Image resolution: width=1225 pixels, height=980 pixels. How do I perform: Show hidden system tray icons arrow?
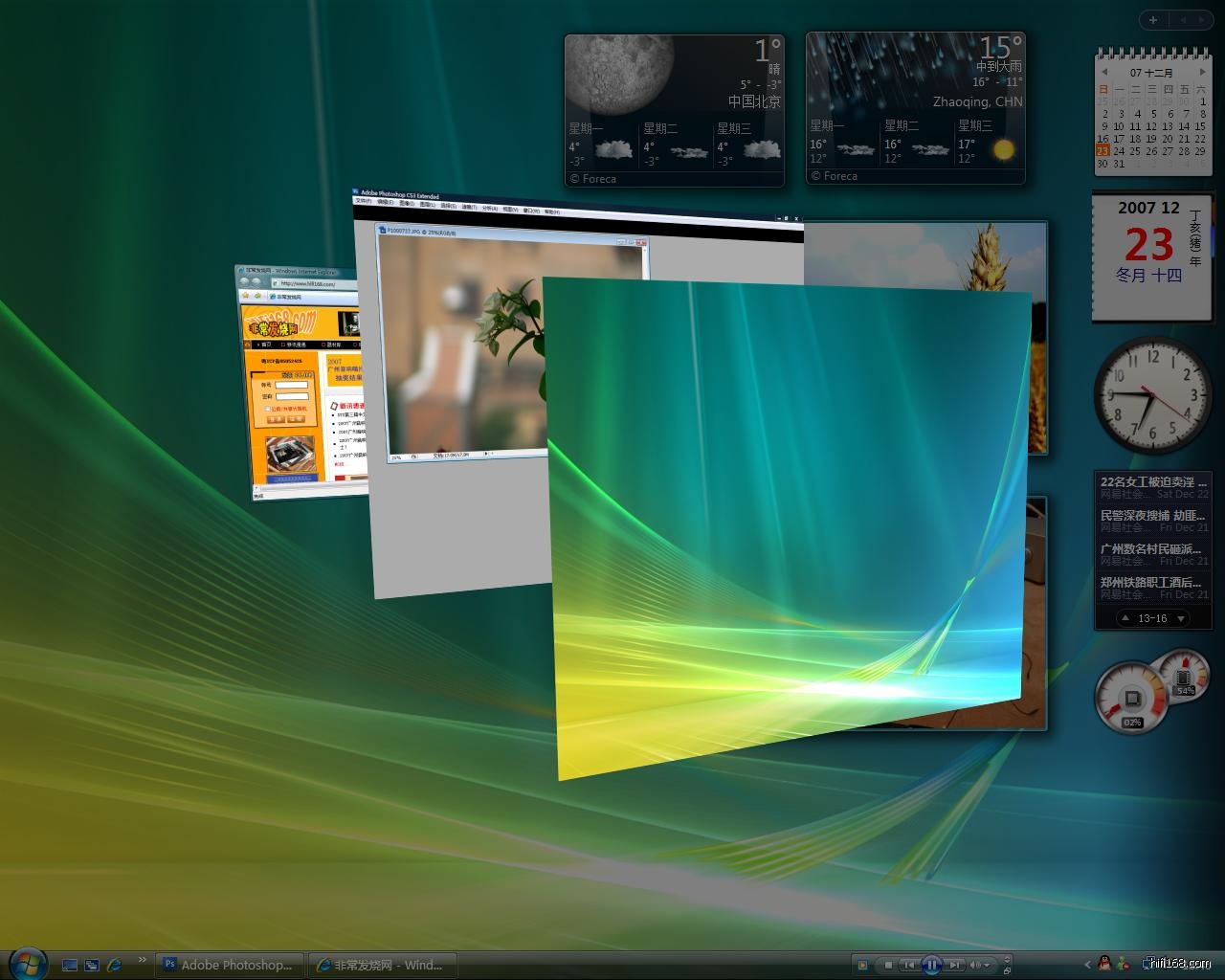coord(1087,964)
